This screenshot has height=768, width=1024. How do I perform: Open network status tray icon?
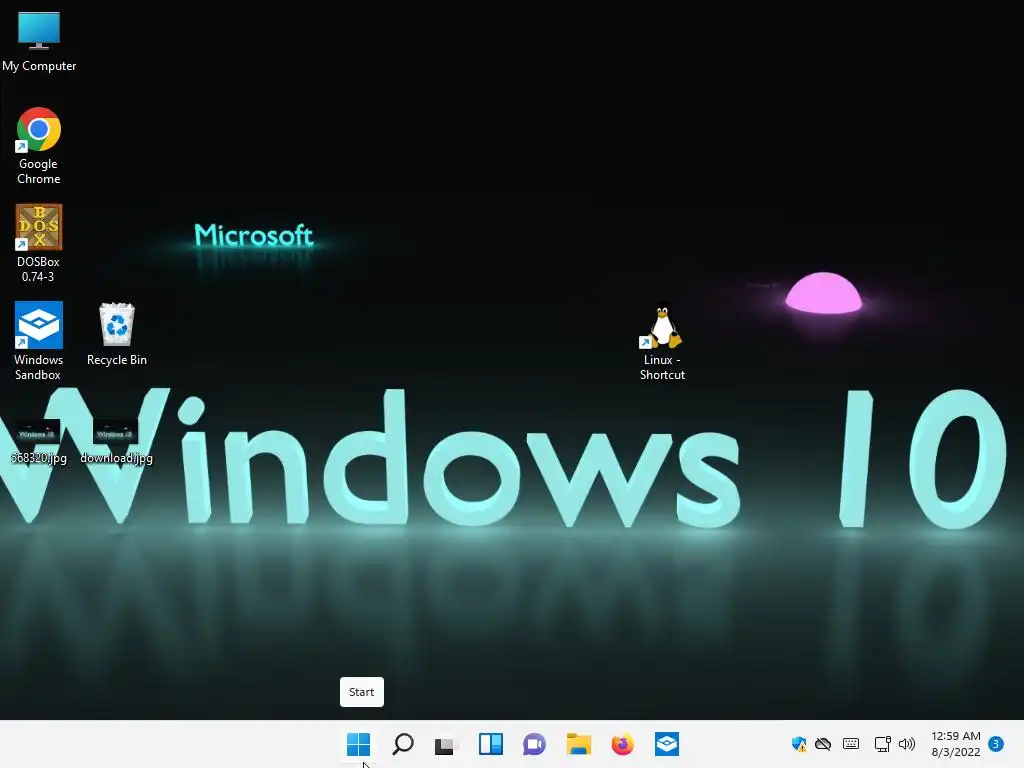tap(882, 744)
